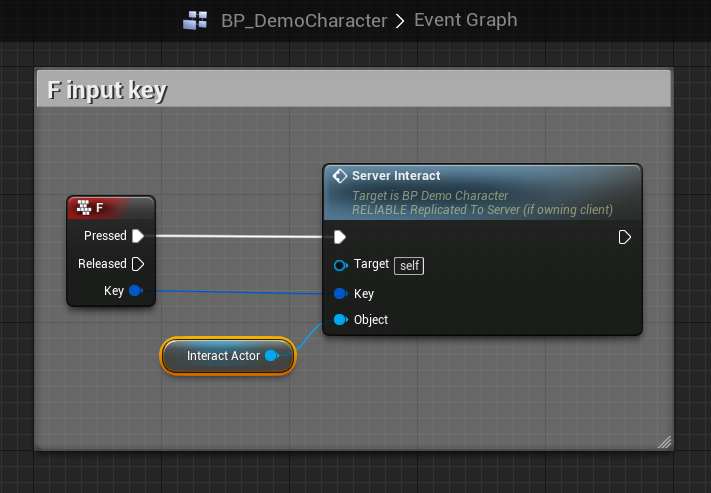Screen dimensions: 711x493
Task: Click the Interact Actor output pin
Action: (x=271, y=356)
